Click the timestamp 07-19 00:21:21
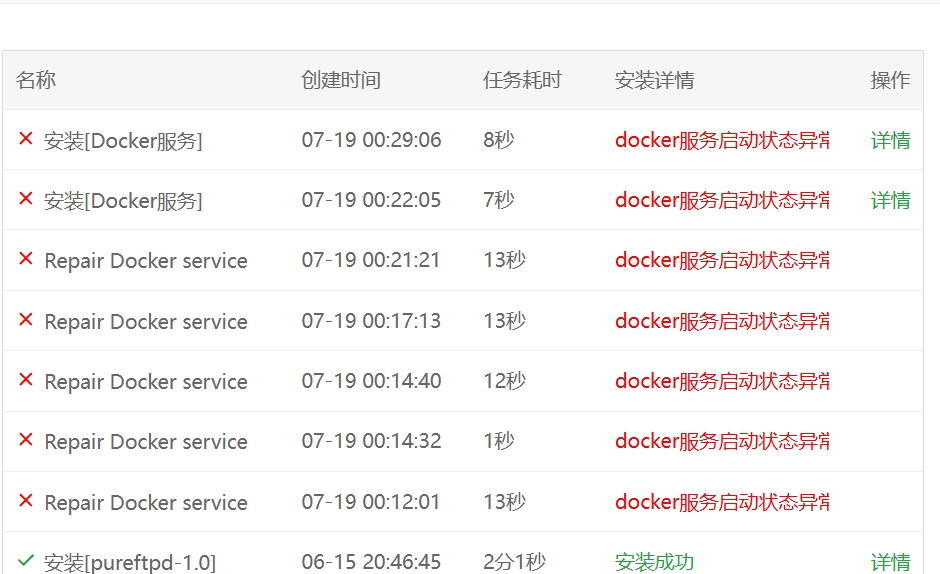Viewport: 940px width, 574px height. point(371,260)
